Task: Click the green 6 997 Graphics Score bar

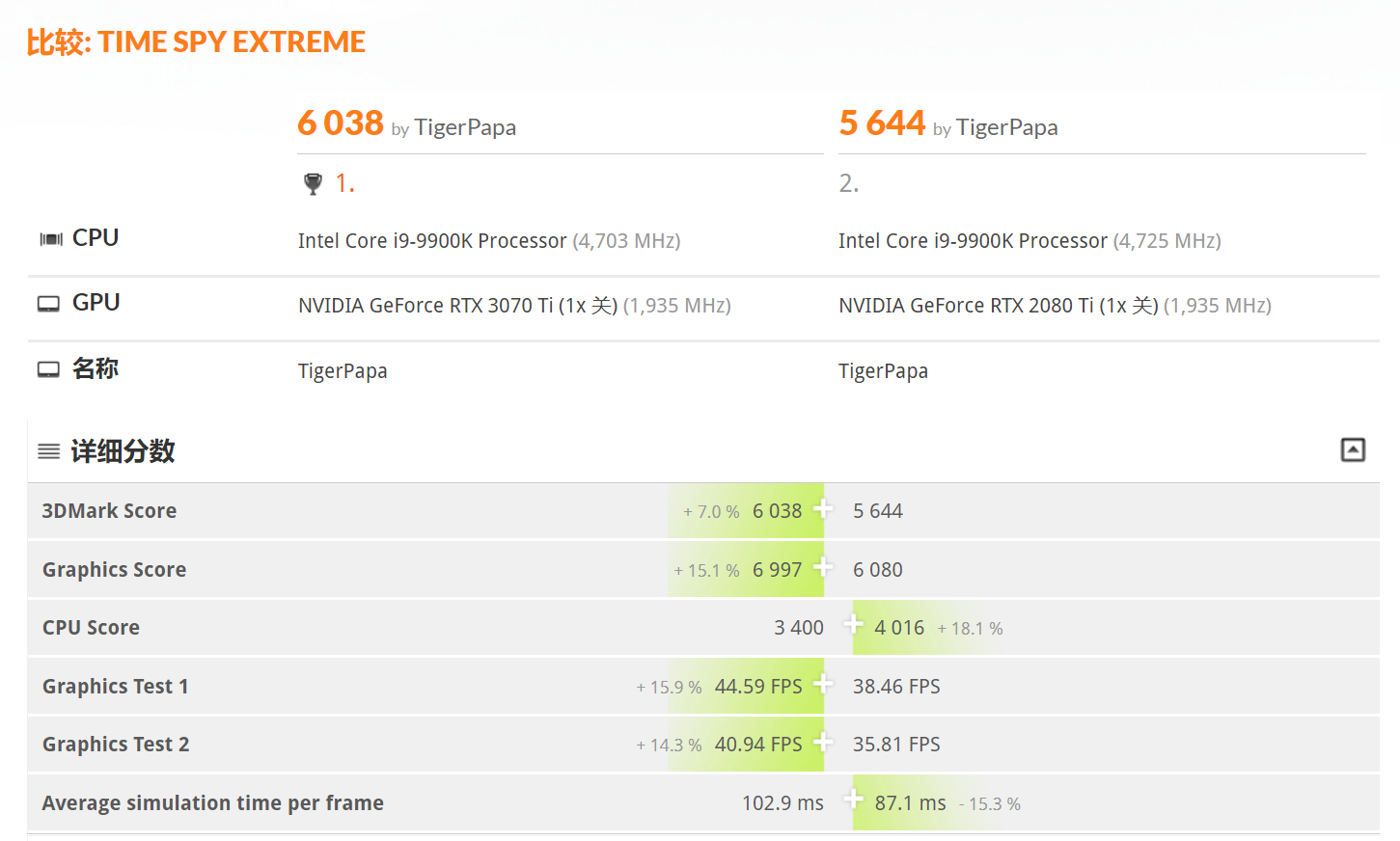Action: 746,569
